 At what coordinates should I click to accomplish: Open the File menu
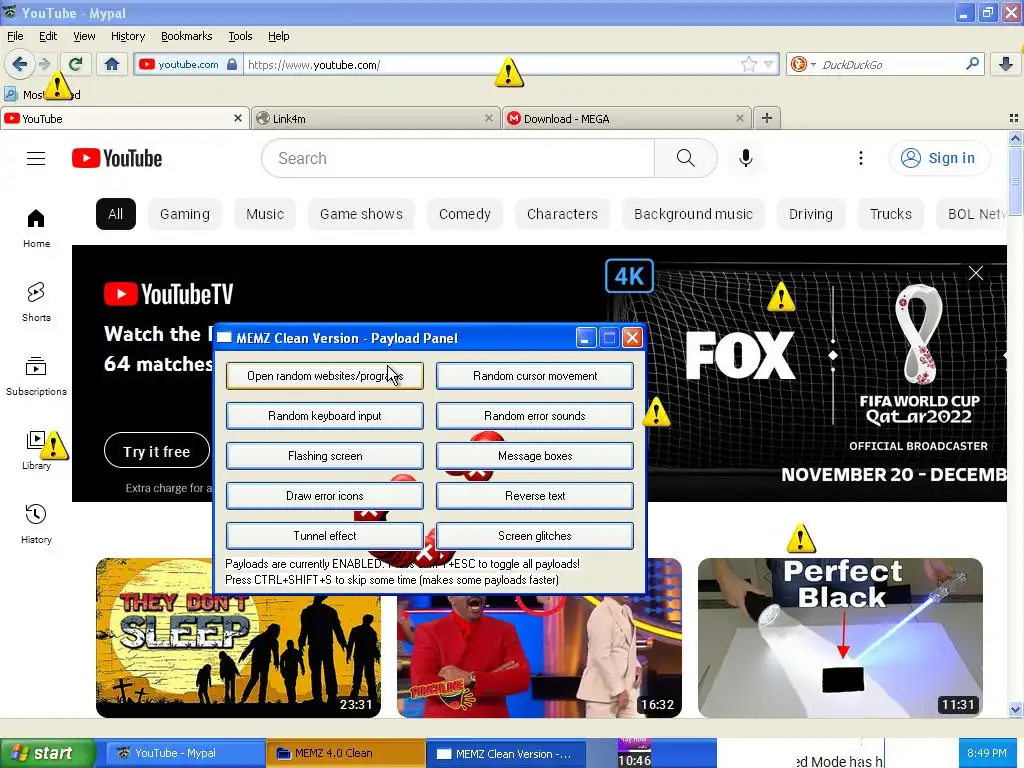[x=15, y=36]
